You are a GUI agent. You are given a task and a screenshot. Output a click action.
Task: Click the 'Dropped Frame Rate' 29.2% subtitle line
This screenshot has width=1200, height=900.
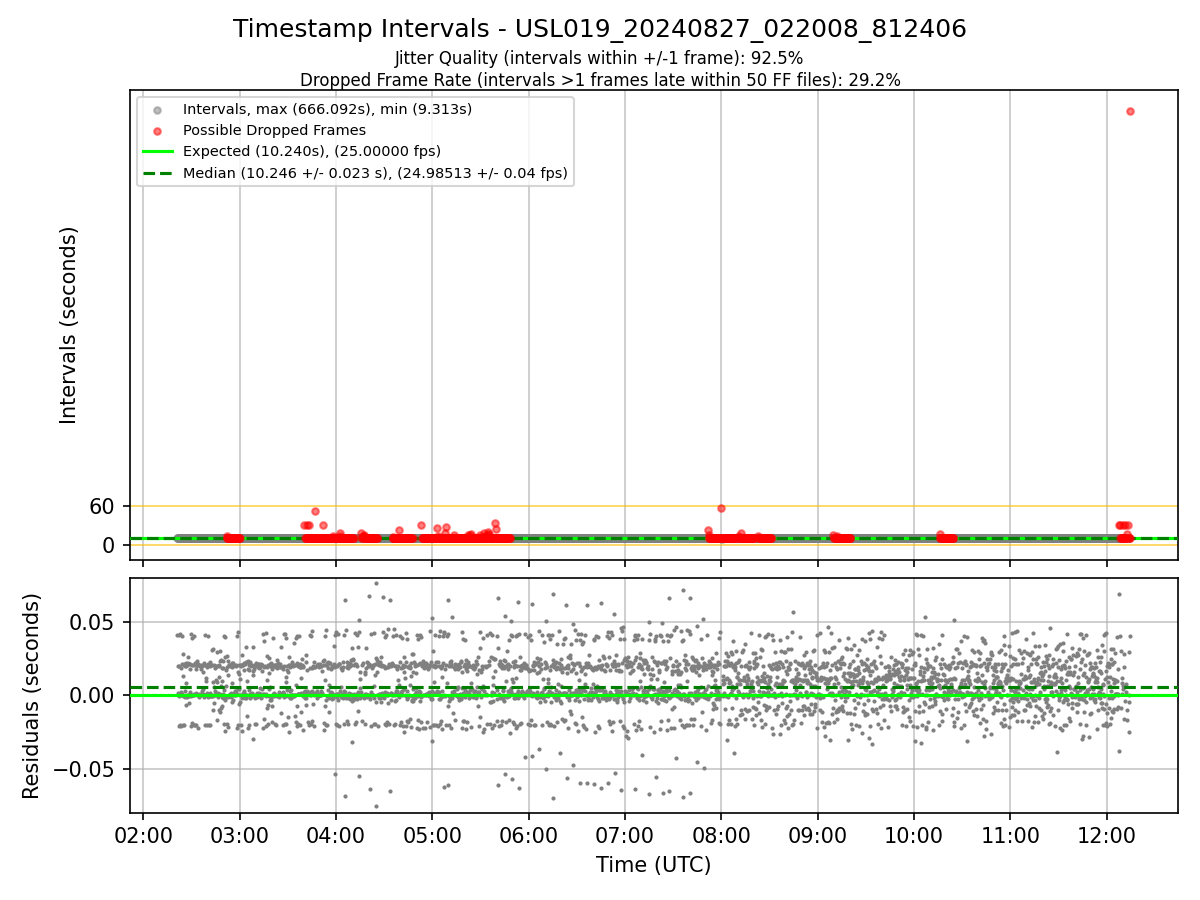pyautogui.click(x=600, y=80)
